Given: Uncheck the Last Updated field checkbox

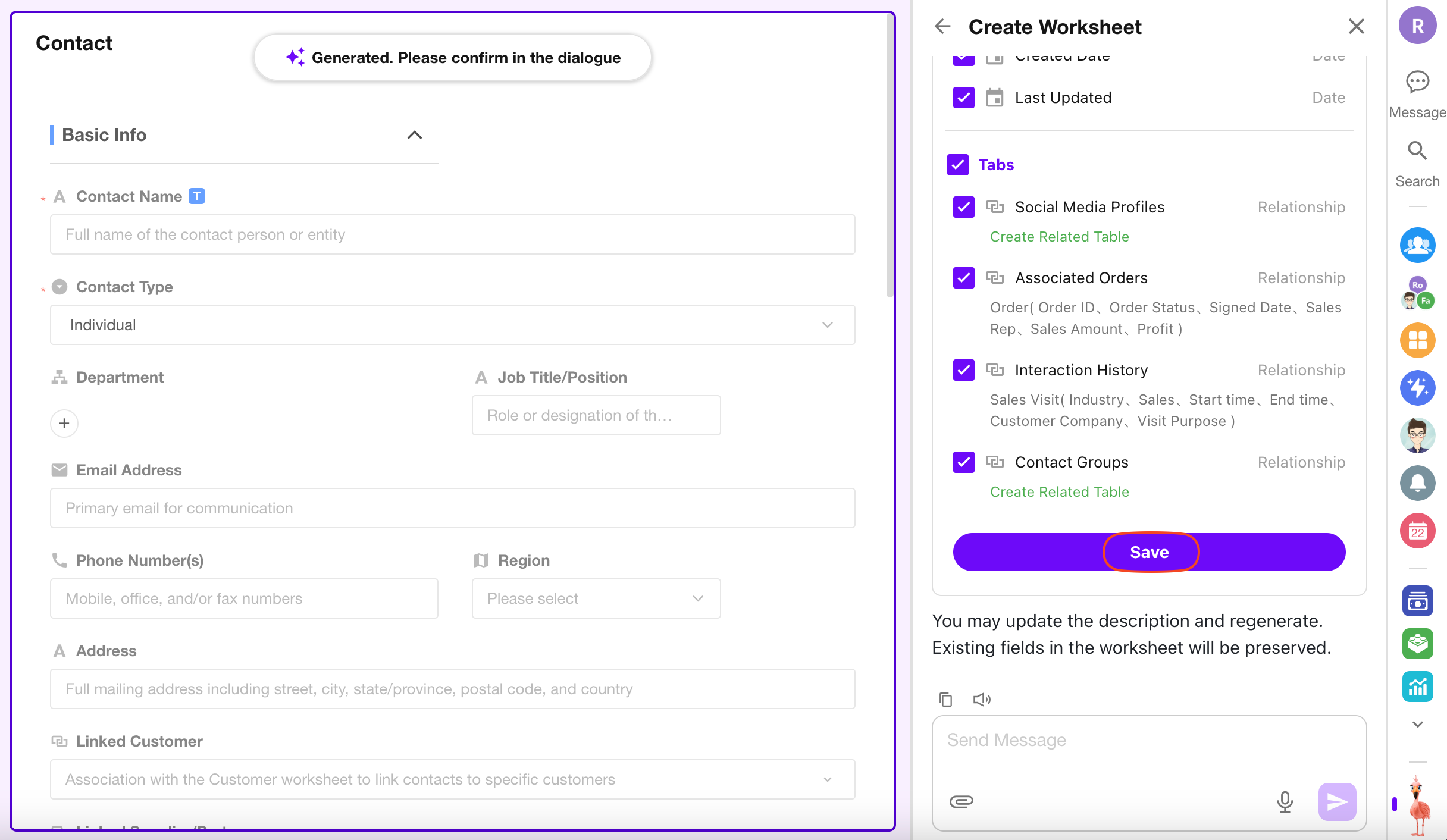Looking at the screenshot, I should 963,98.
